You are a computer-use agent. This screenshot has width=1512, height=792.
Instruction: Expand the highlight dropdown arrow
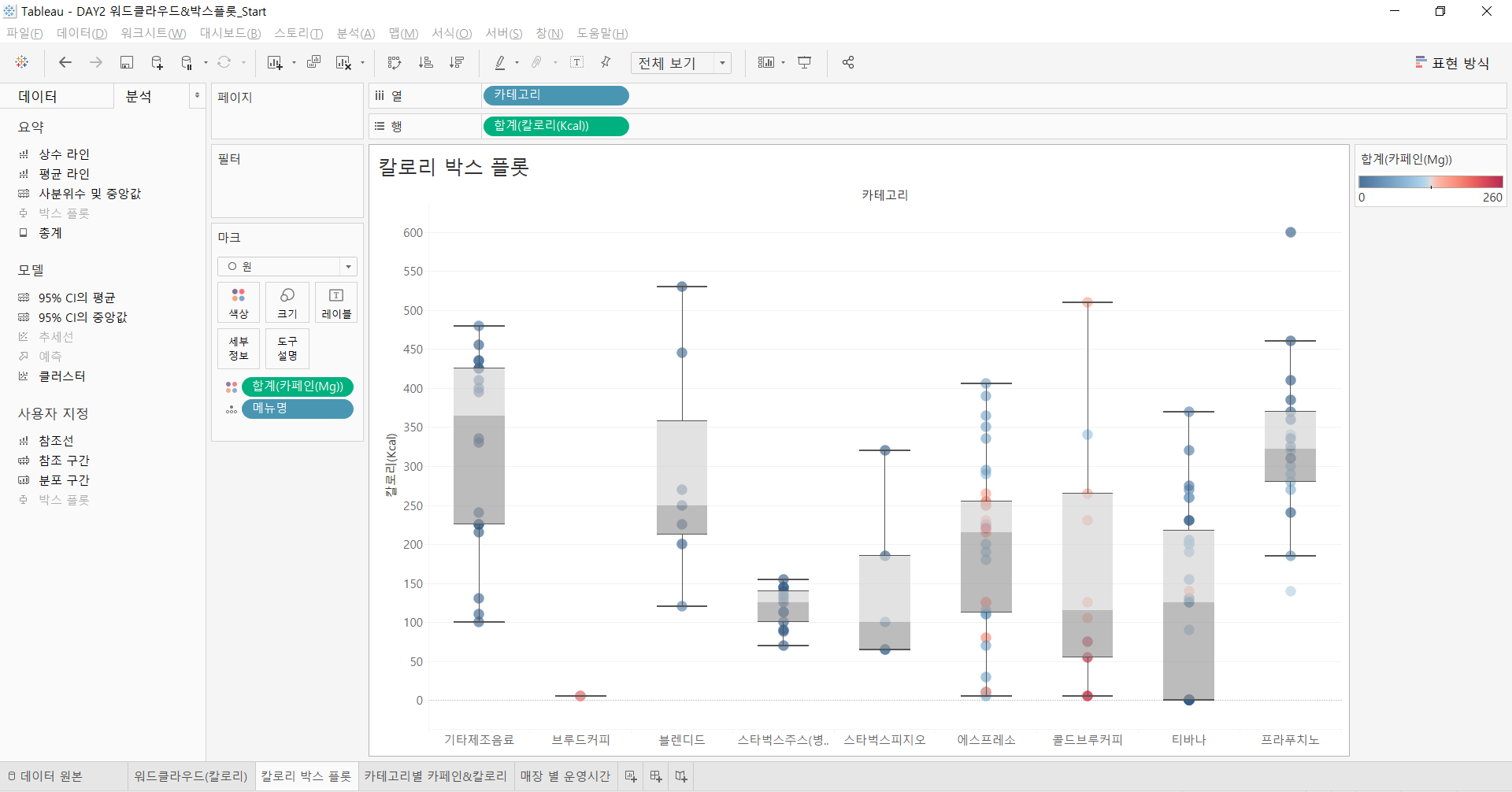[x=517, y=63]
